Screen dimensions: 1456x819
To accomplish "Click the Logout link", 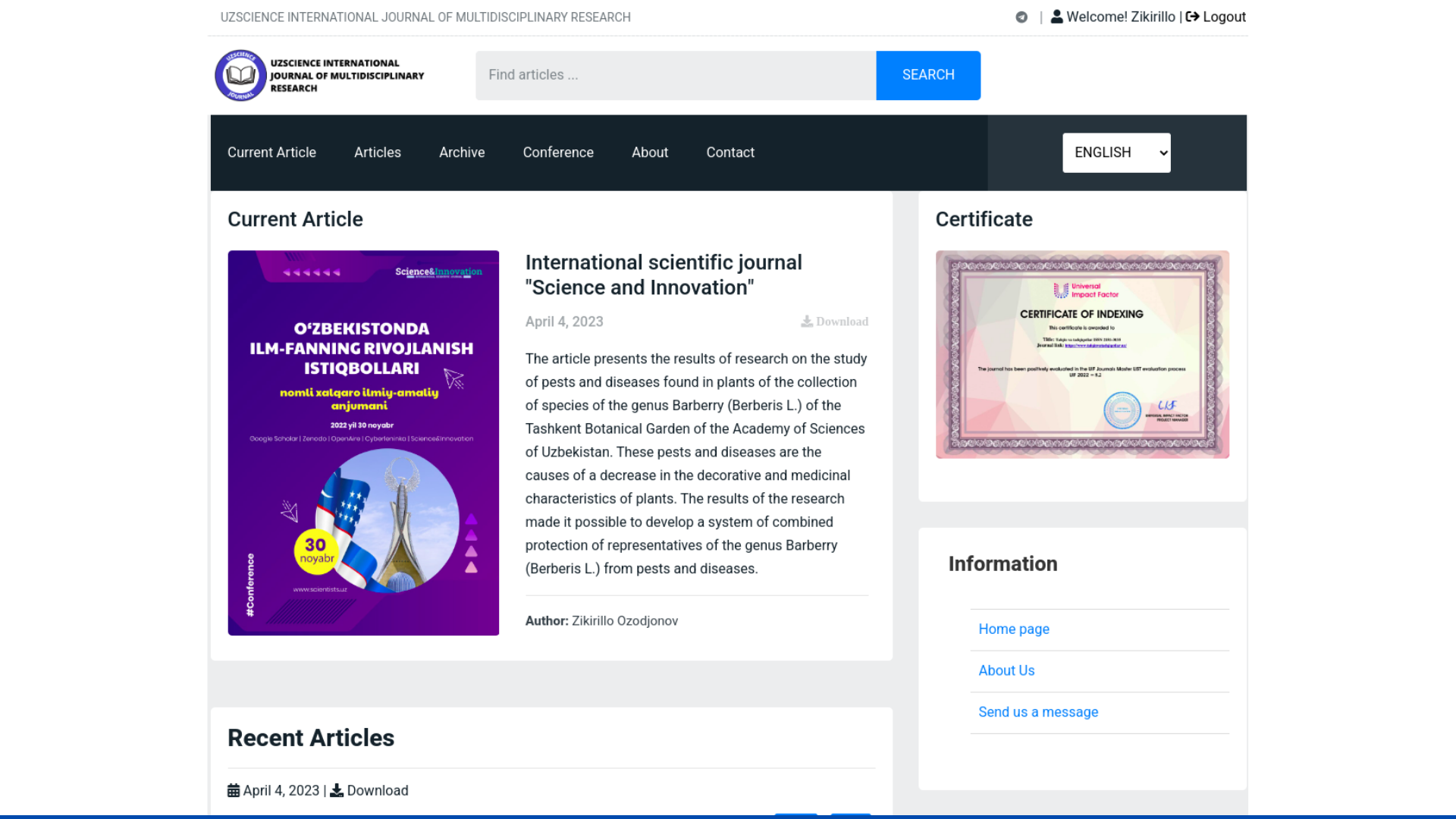I will pyautogui.click(x=1216, y=17).
